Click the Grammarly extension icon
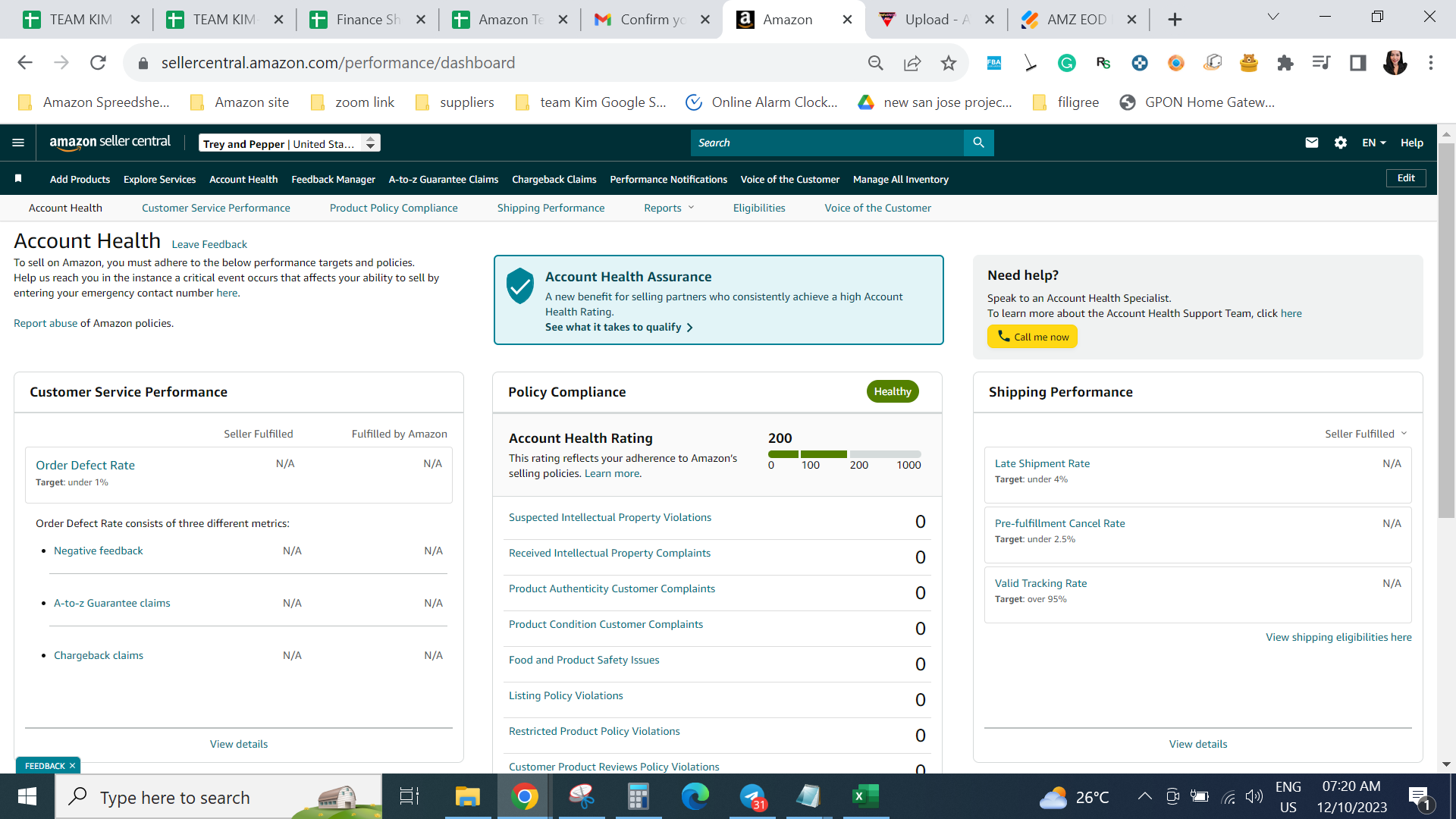This screenshot has width=1456, height=819. (1067, 63)
